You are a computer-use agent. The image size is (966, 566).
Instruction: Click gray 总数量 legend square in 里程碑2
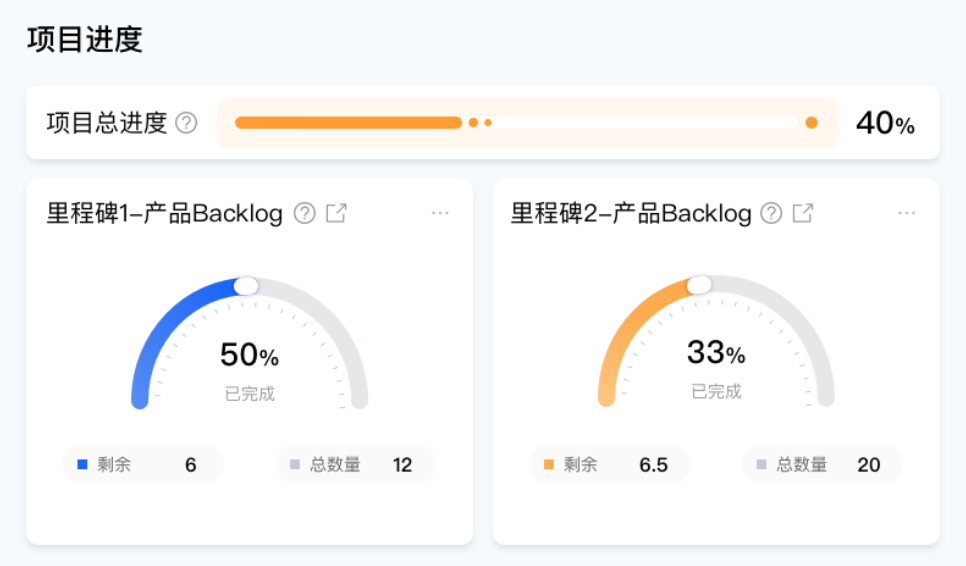click(761, 464)
